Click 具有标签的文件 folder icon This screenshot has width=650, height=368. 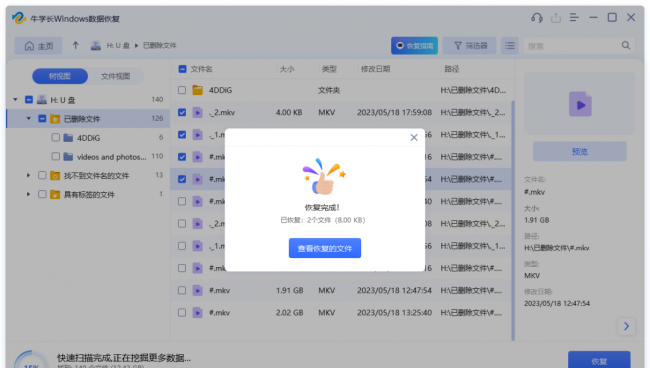click(55, 194)
